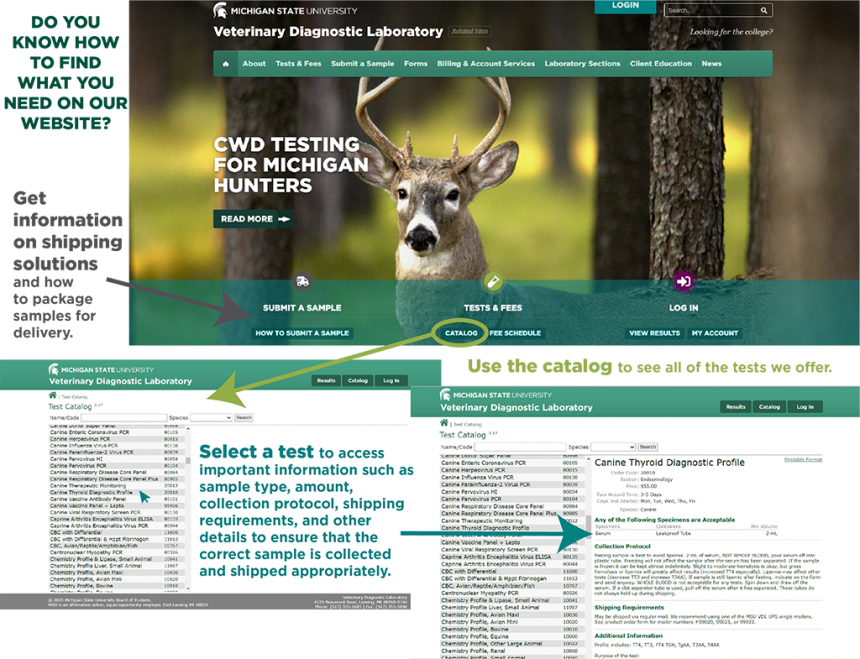Select the purple sign-in arrow icon above Log In
Screen dimensions: 860x659
(x=683, y=282)
